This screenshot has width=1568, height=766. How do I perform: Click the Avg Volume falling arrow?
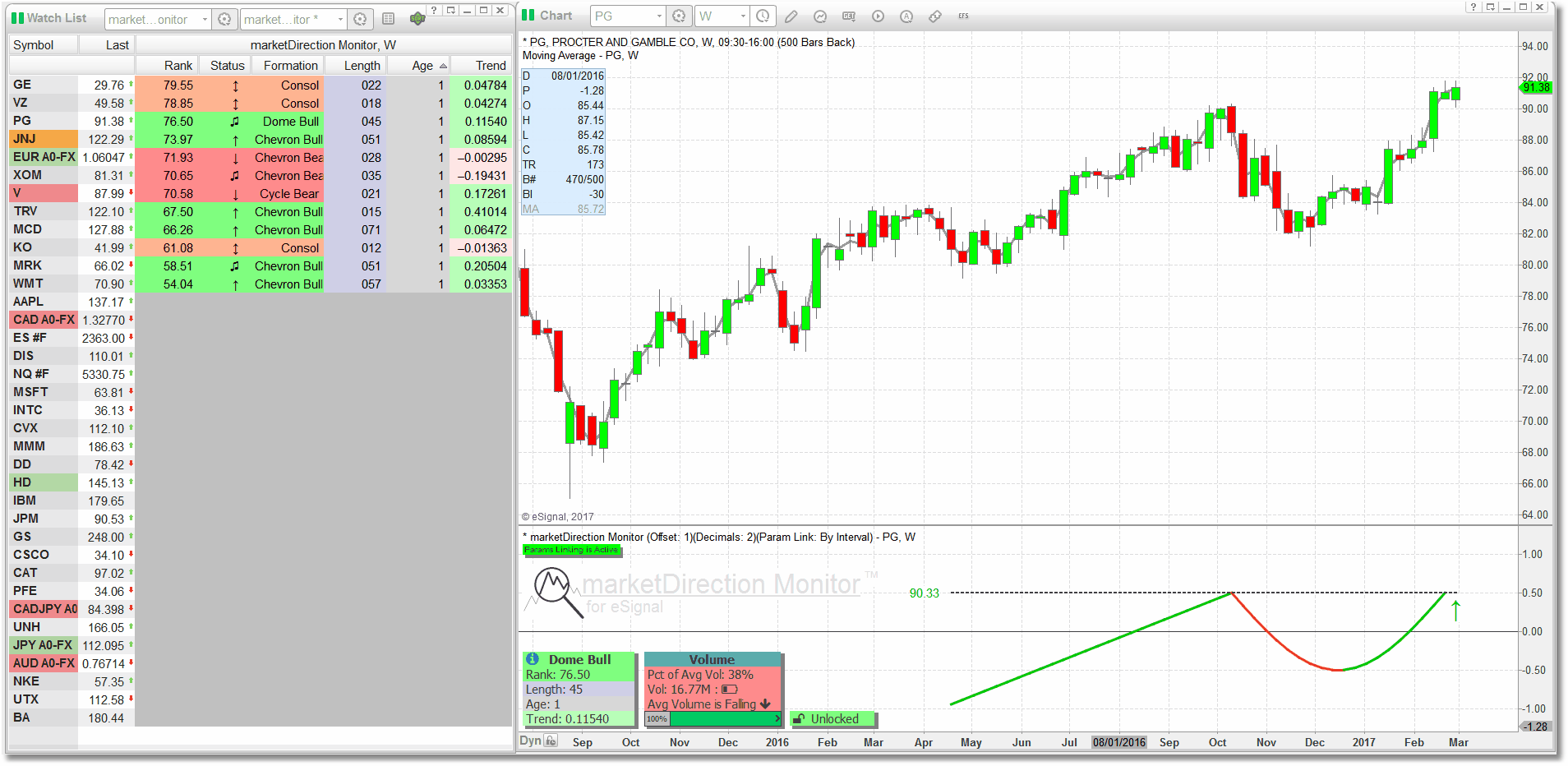click(766, 704)
